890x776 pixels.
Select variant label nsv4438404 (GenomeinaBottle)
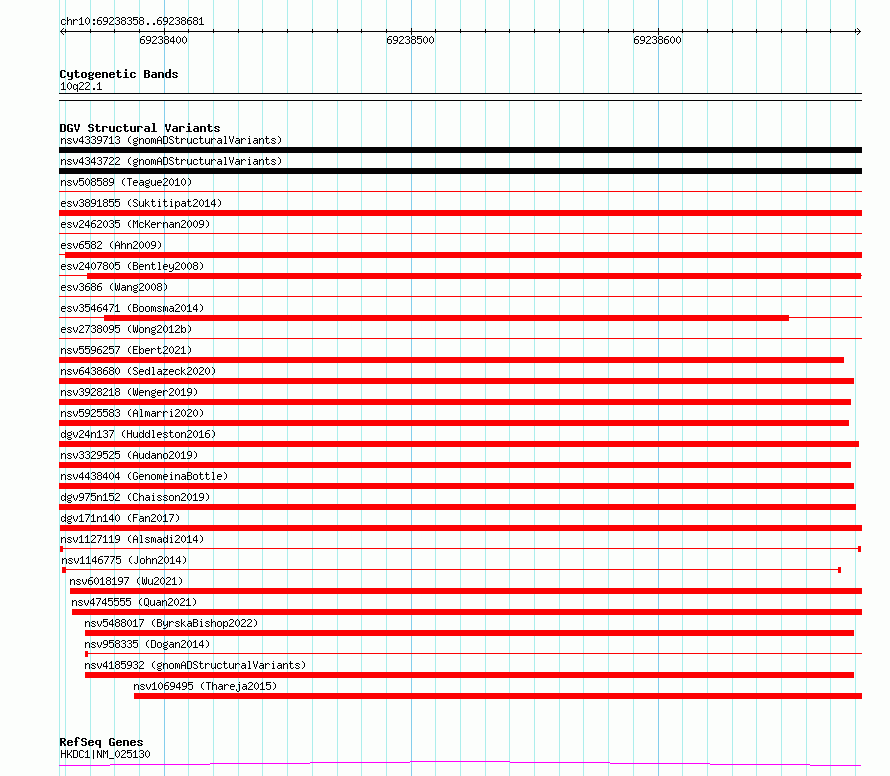144,476
